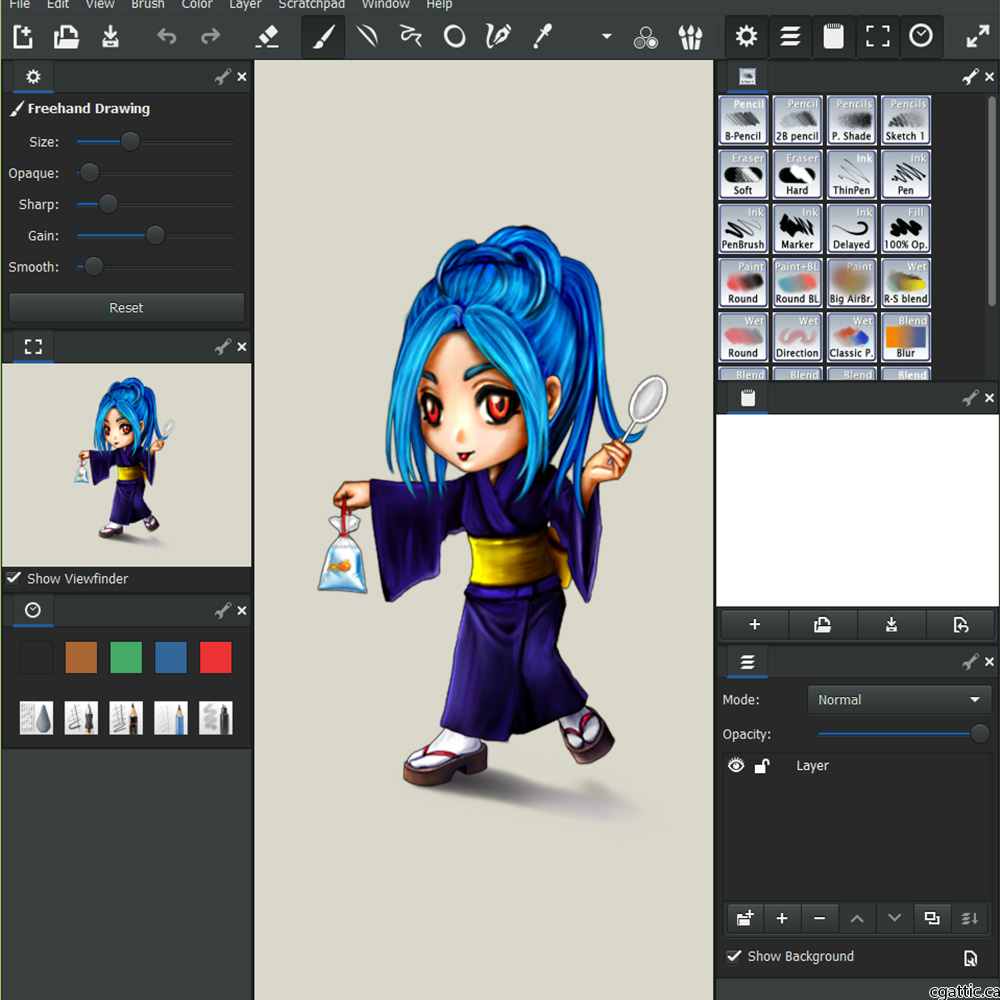Click the Reset button in Freehand Drawing panel
This screenshot has height=1000, width=1000.
point(126,307)
